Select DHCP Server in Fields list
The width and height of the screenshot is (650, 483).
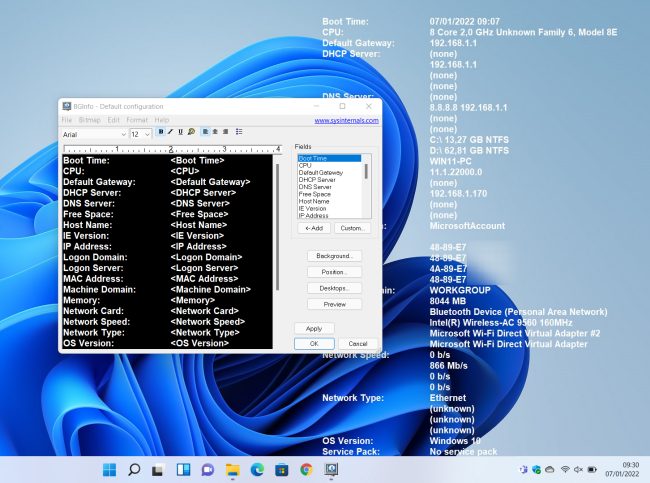[330, 180]
